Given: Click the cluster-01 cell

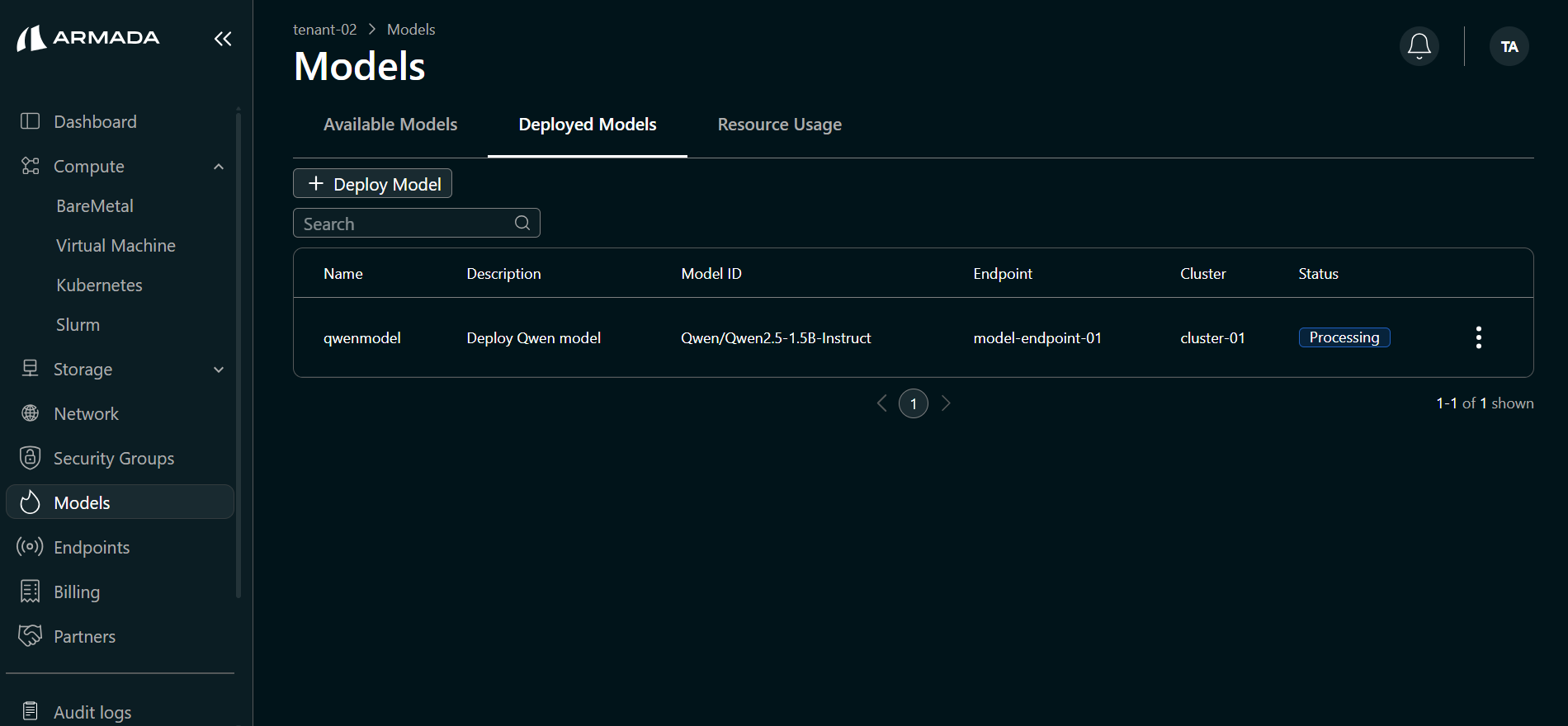Looking at the screenshot, I should pos(1212,338).
